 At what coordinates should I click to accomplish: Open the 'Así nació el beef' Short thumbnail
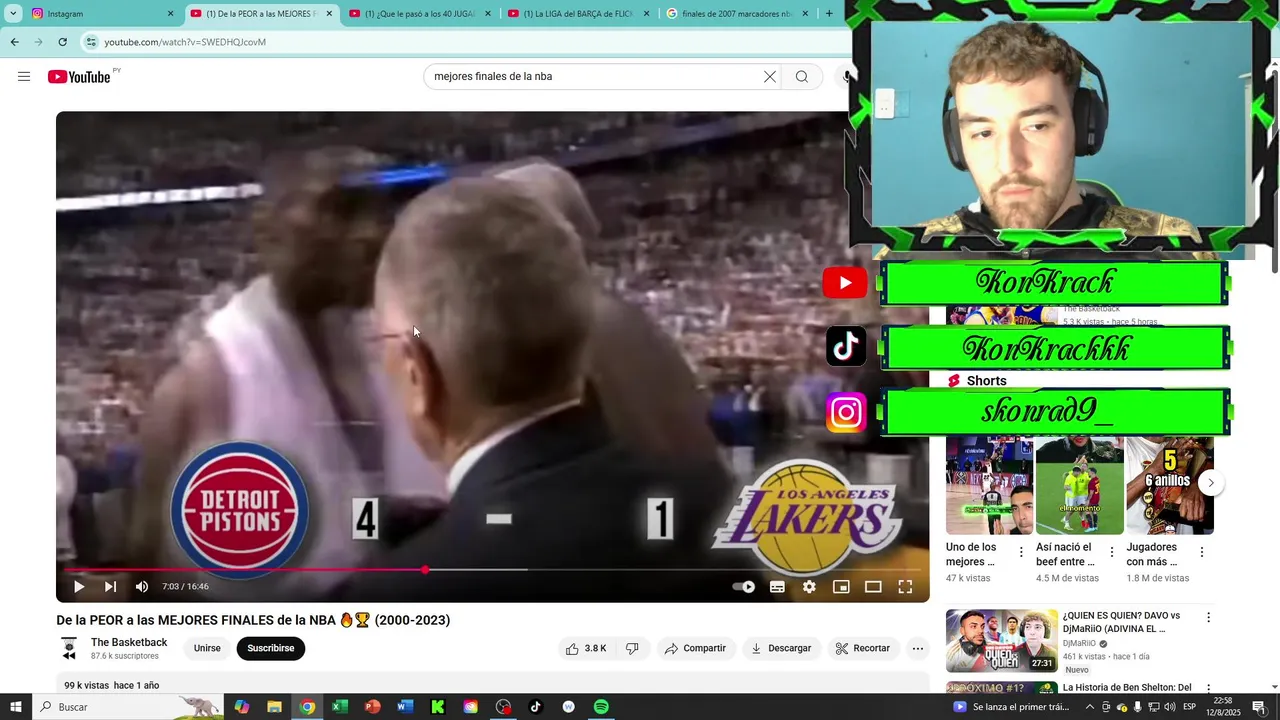(x=1079, y=485)
